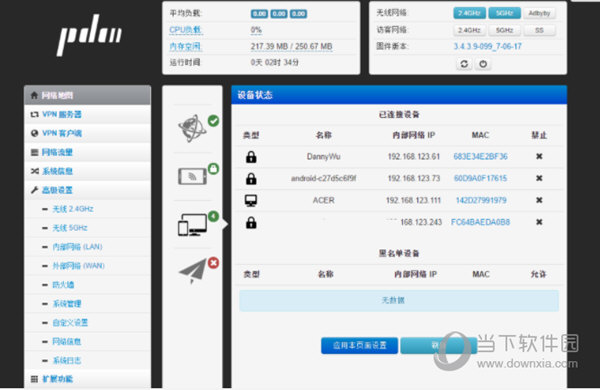Open 系统信息 menu item

coord(88,171)
